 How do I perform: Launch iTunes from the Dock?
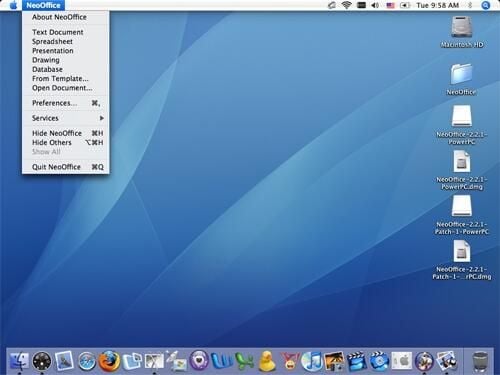[x=312, y=361]
